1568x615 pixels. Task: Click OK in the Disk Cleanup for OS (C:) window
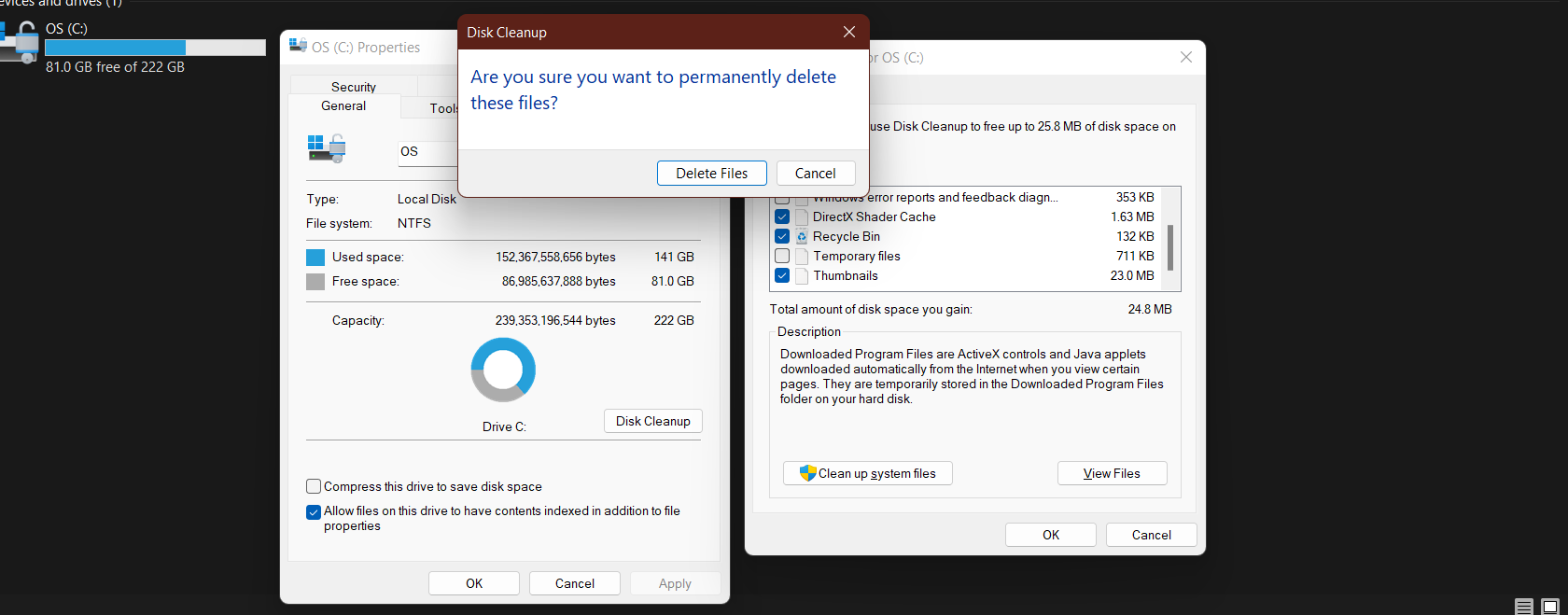(1051, 535)
